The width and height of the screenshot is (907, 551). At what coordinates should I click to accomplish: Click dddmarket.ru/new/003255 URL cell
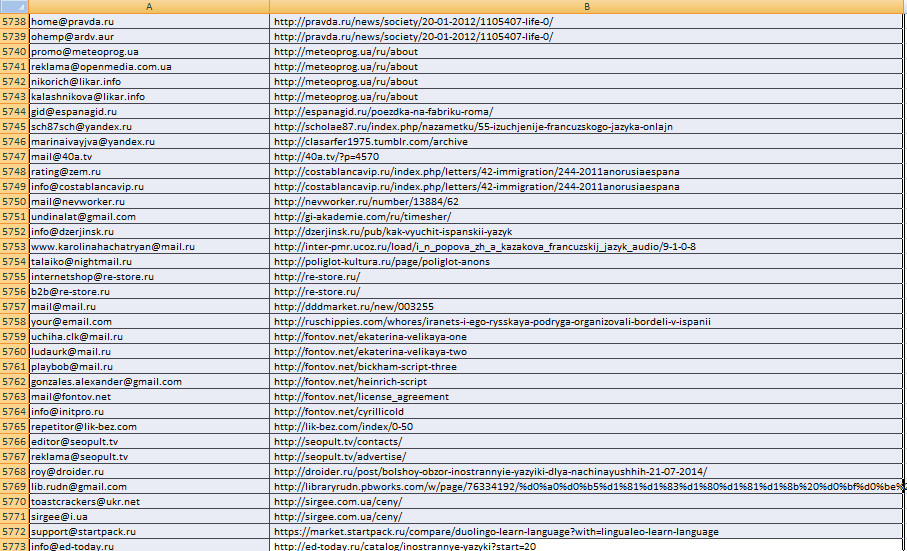pos(587,306)
